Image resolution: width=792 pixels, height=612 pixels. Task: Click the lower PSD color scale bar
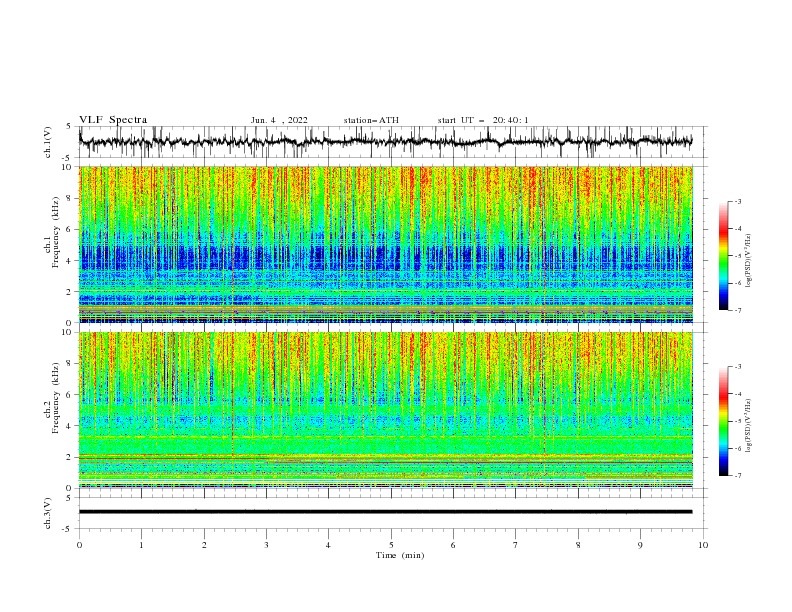[x=723, y=421]
